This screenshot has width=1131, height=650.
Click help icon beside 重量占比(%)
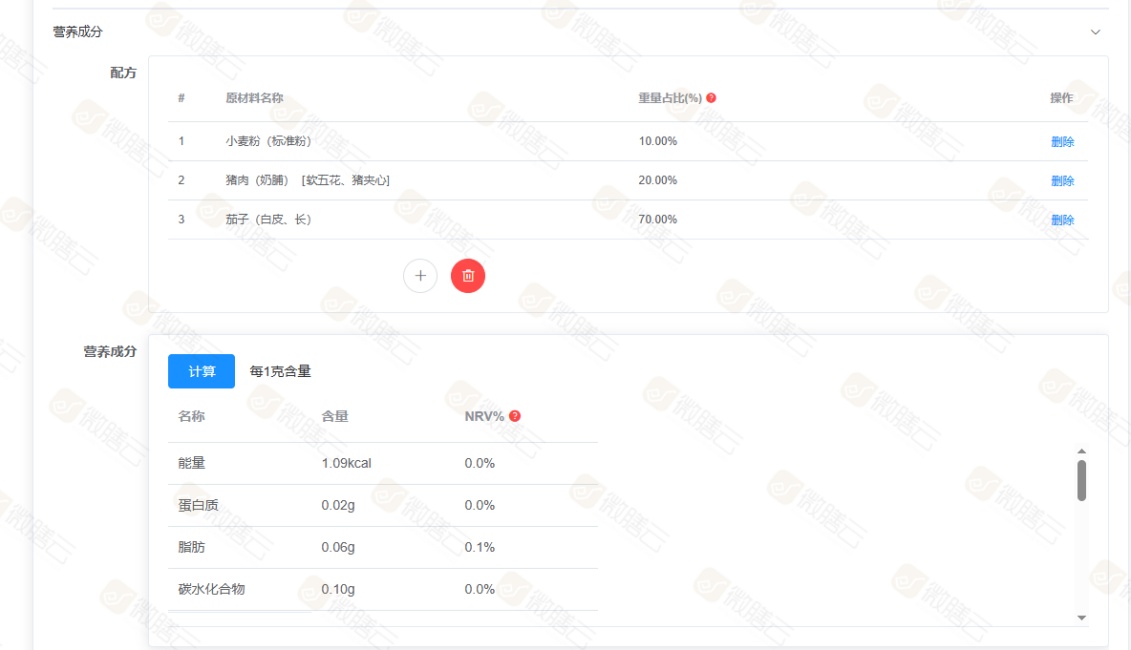[711, 98]
